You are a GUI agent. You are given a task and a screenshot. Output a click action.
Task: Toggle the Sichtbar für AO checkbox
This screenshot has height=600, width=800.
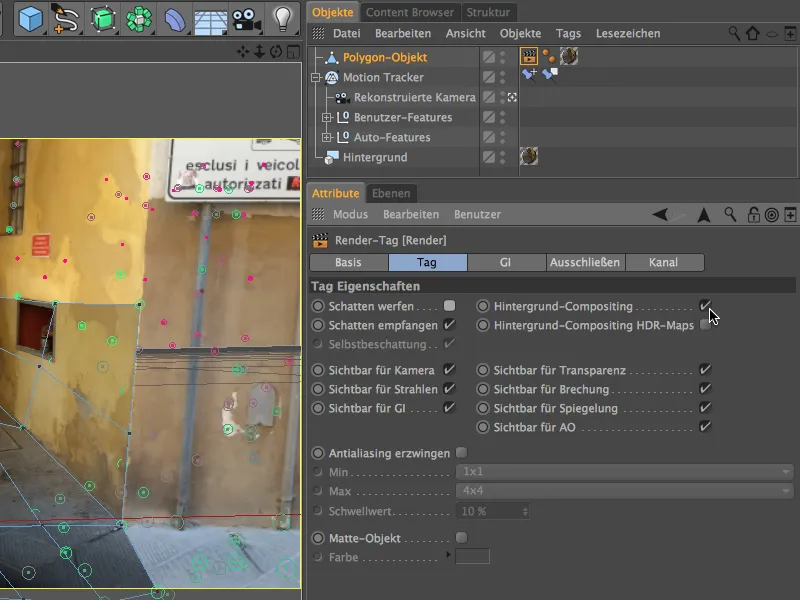tap(705, 427)
